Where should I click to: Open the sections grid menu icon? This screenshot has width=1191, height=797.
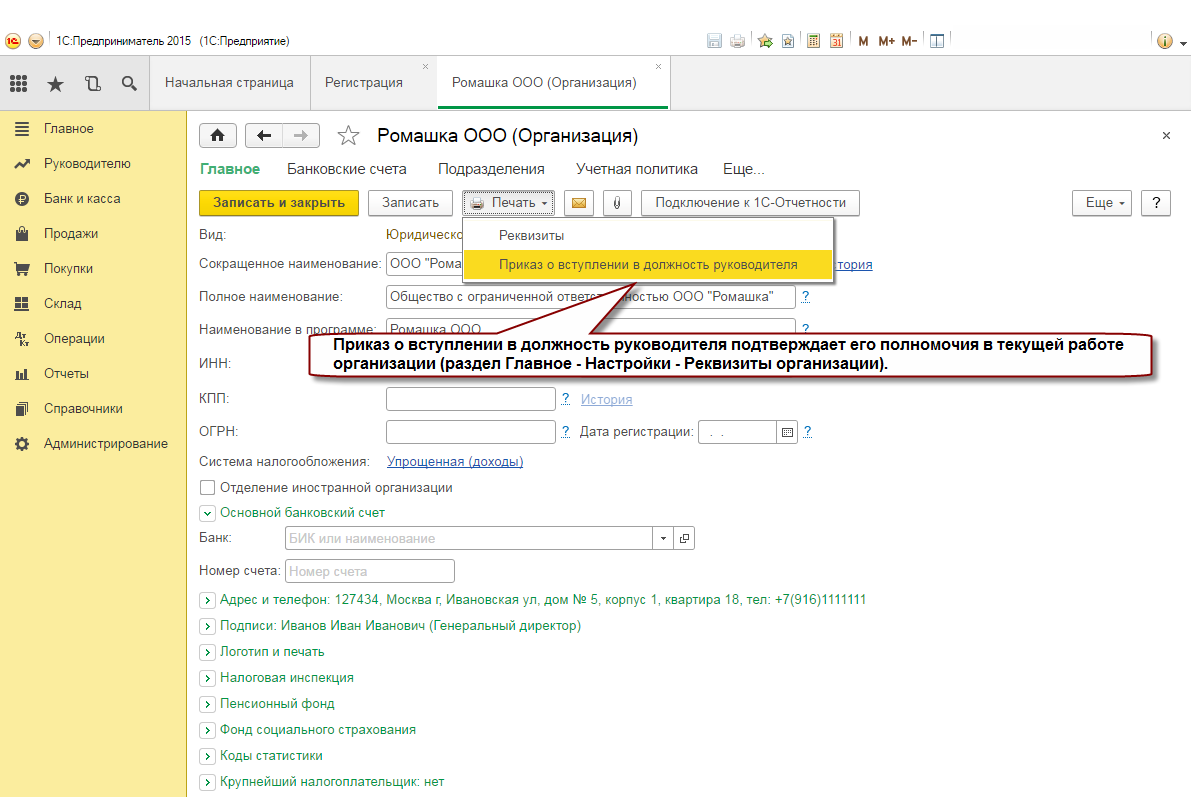(x=19, y=84)
